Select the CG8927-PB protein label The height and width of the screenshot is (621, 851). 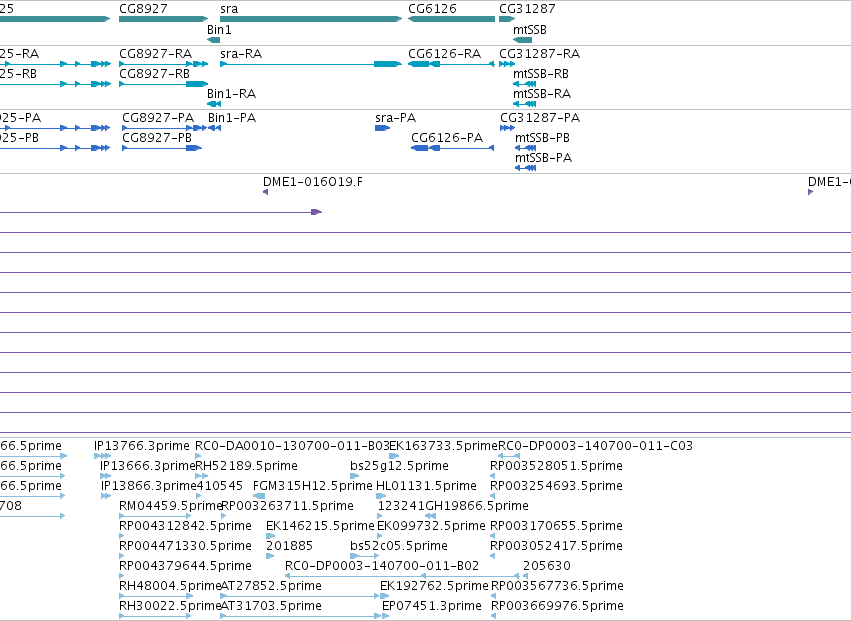157,137
